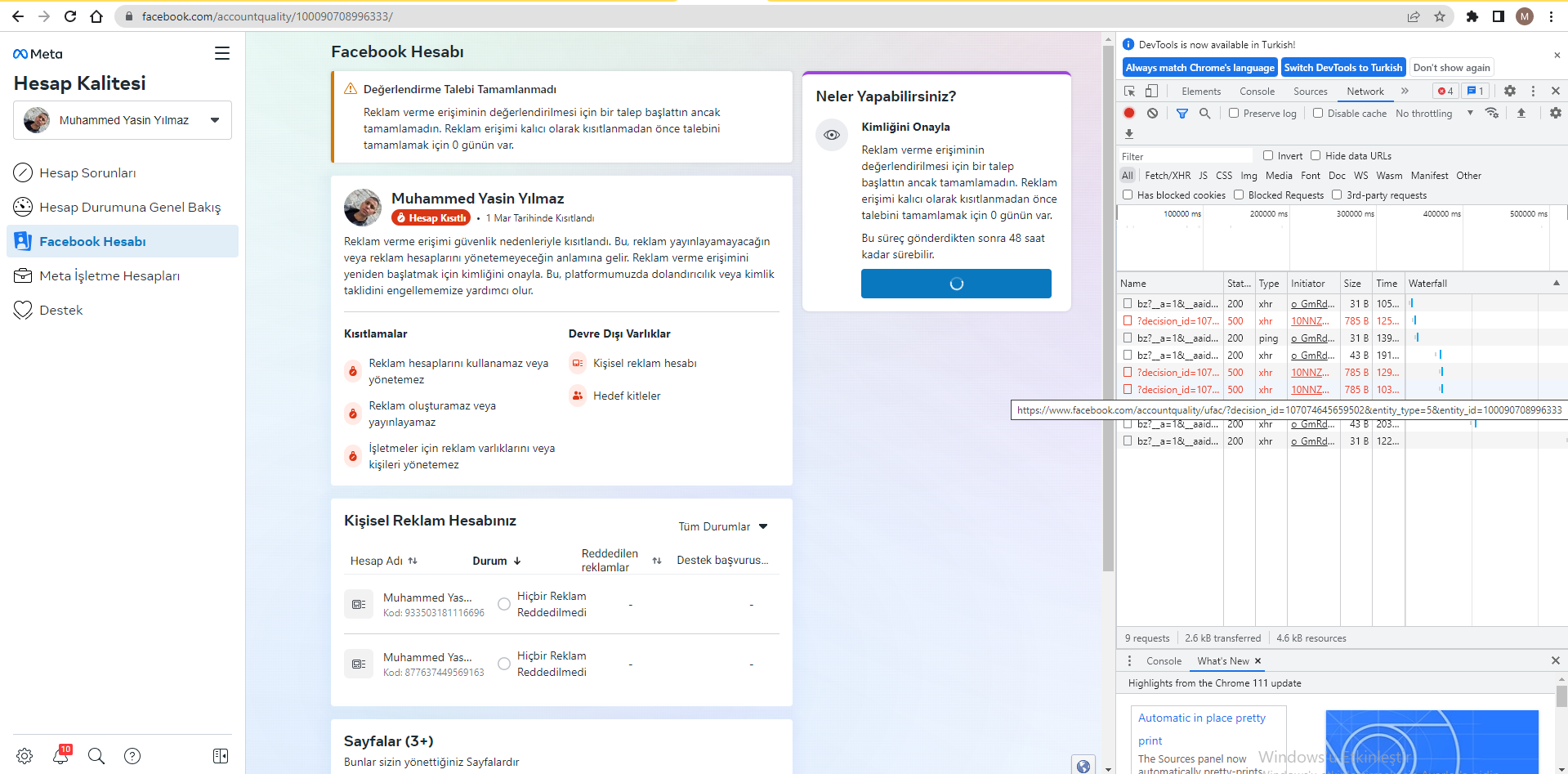Open the No throttling dropdown
1568x774 pixels.
tap(1434, 113)
